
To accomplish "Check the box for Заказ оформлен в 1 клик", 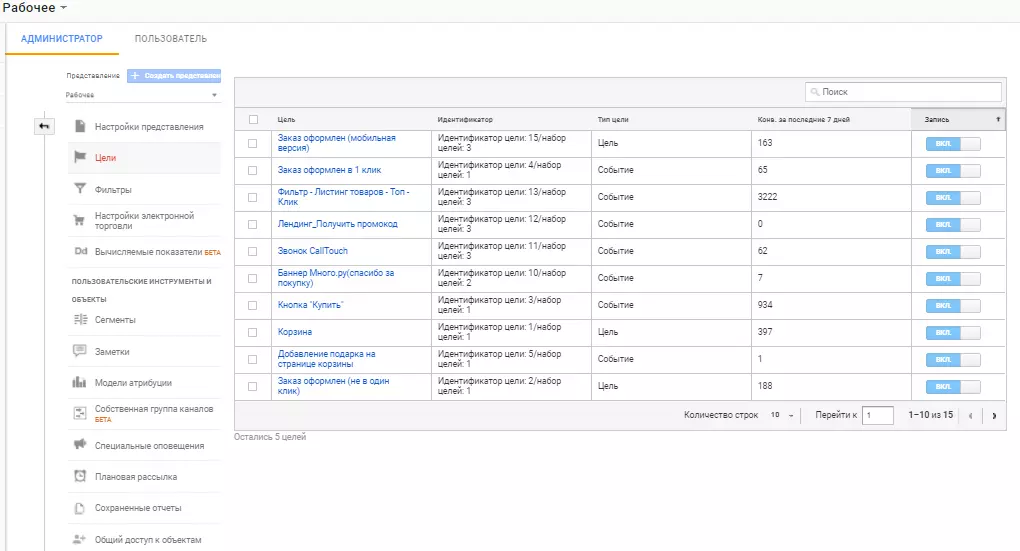I will 252,170.
